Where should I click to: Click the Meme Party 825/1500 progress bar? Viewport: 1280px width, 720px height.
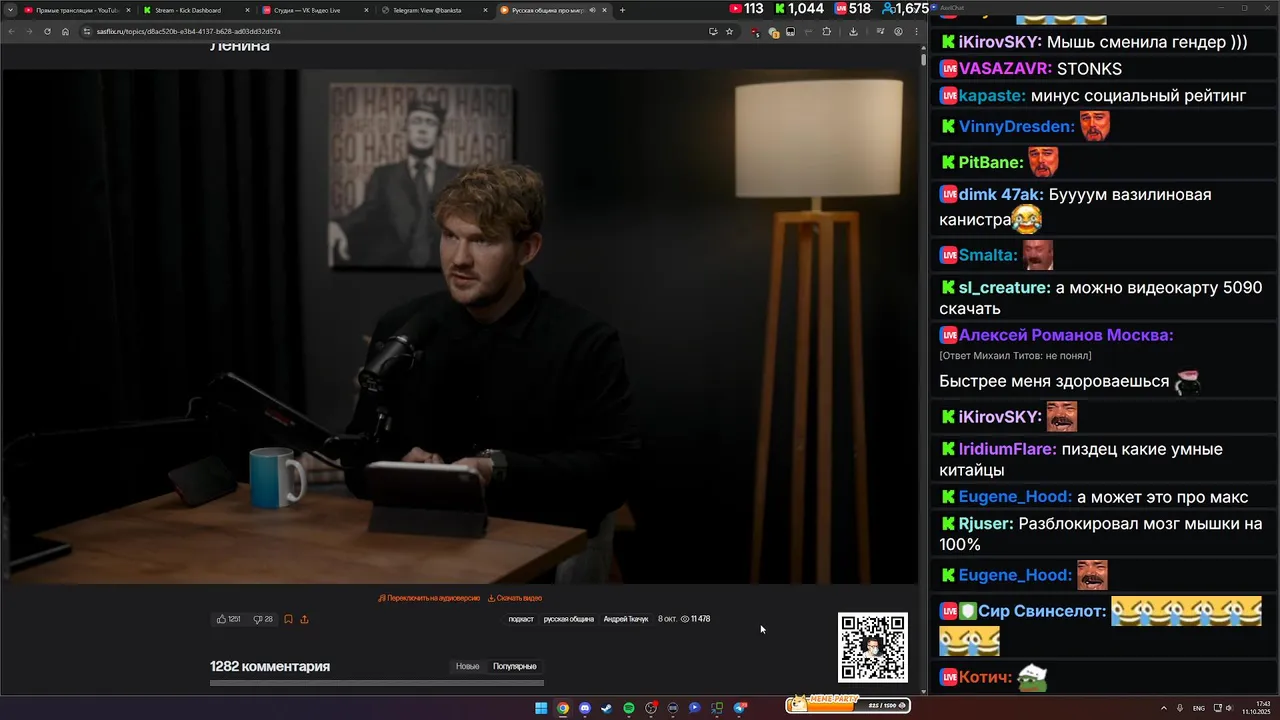(849, 704)
